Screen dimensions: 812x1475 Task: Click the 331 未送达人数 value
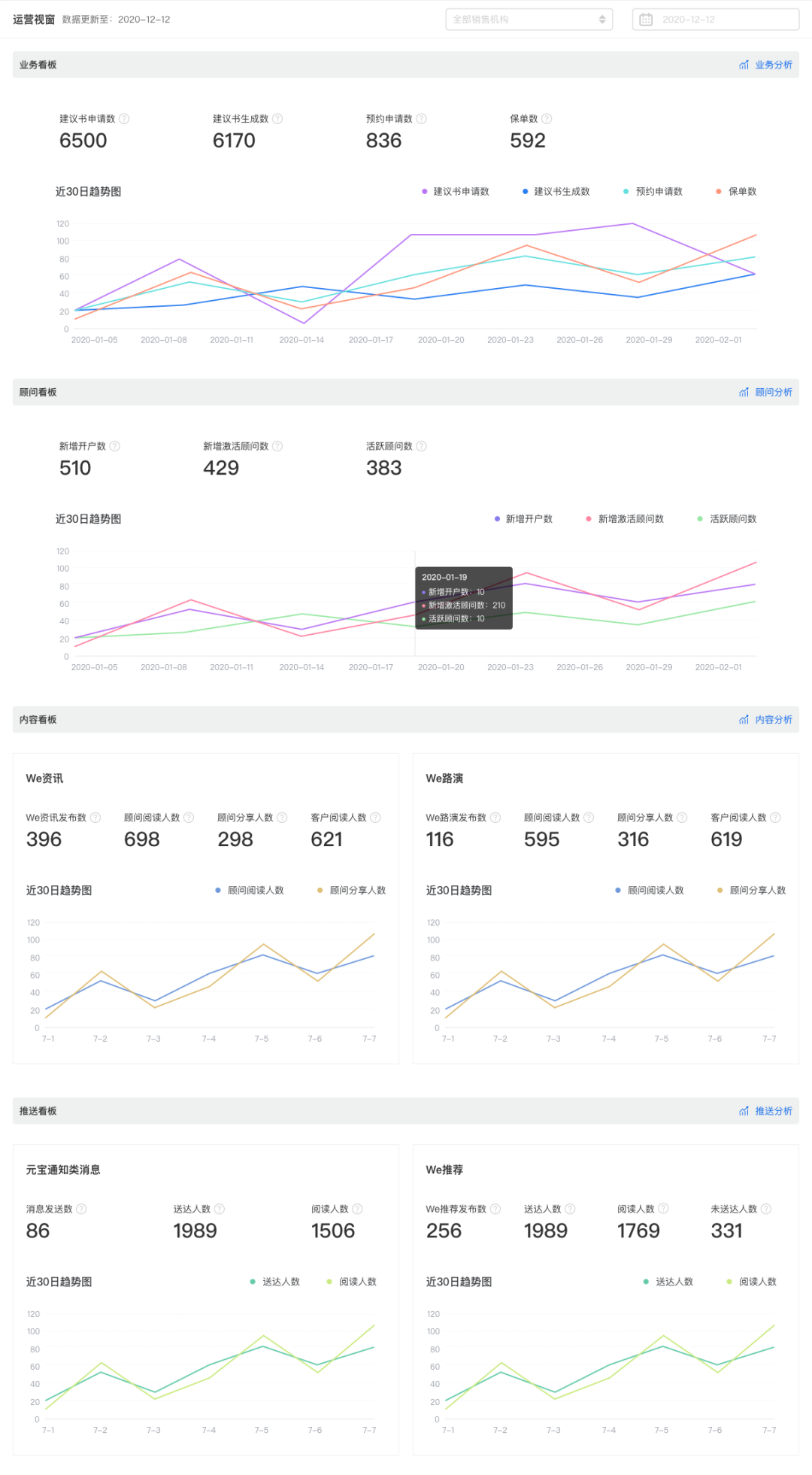[727, 1231]
